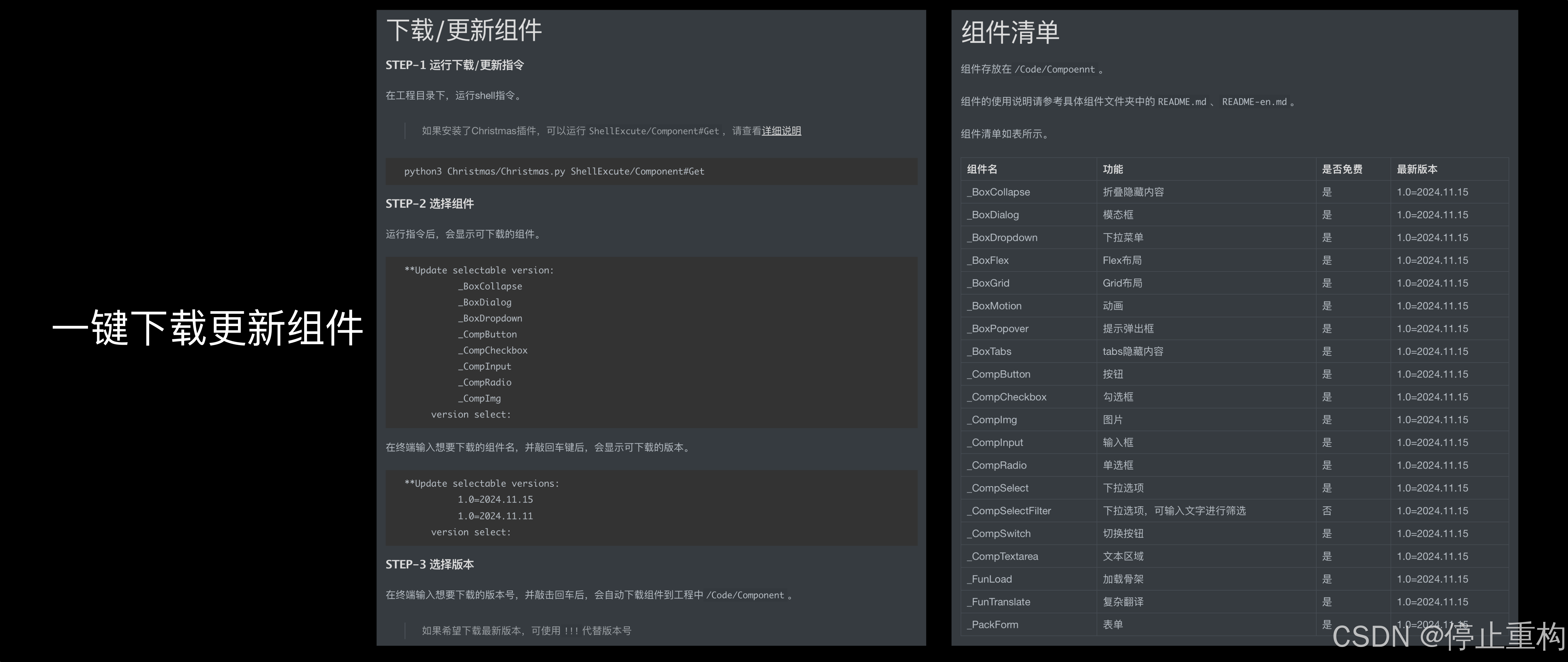Click the STEP-2 选择组件 heading
The width and height of the screenshot is (1568, 662).
(x=430, y=204)
